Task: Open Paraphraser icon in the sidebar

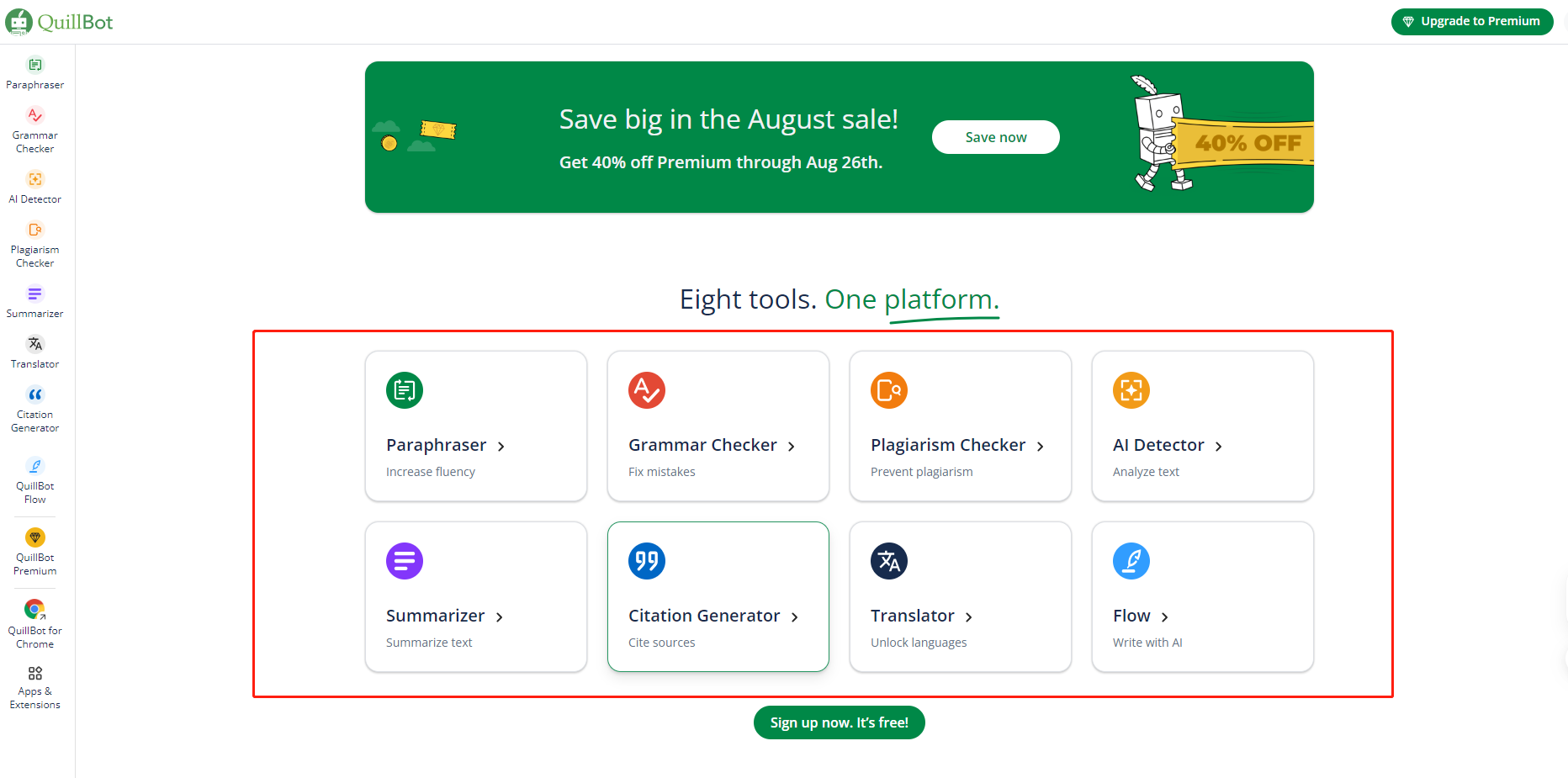Action: click(x=35, y=65)
